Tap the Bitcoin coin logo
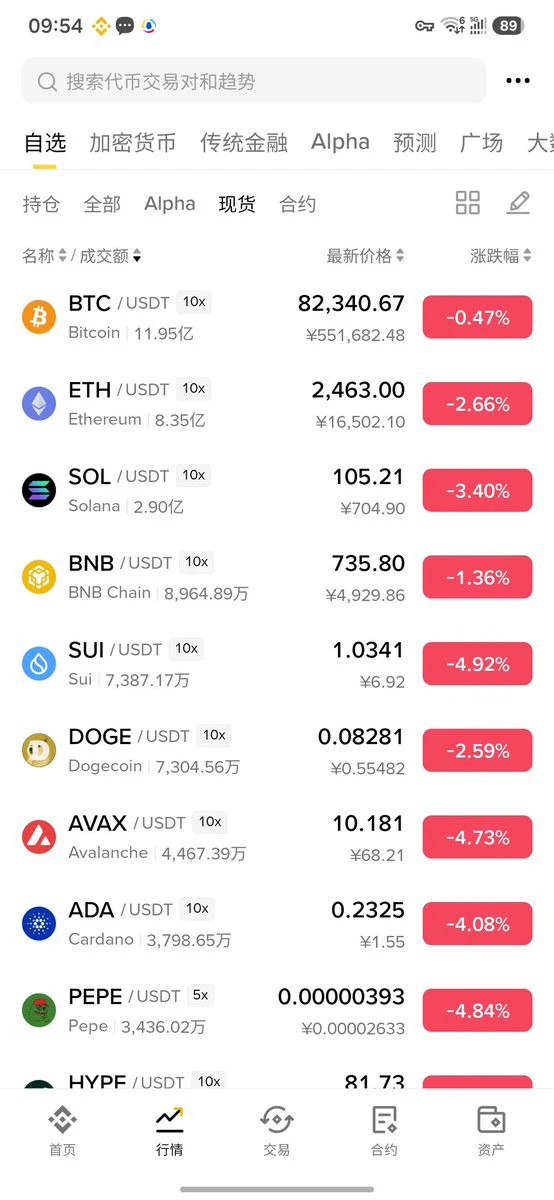 coord(39,317)
